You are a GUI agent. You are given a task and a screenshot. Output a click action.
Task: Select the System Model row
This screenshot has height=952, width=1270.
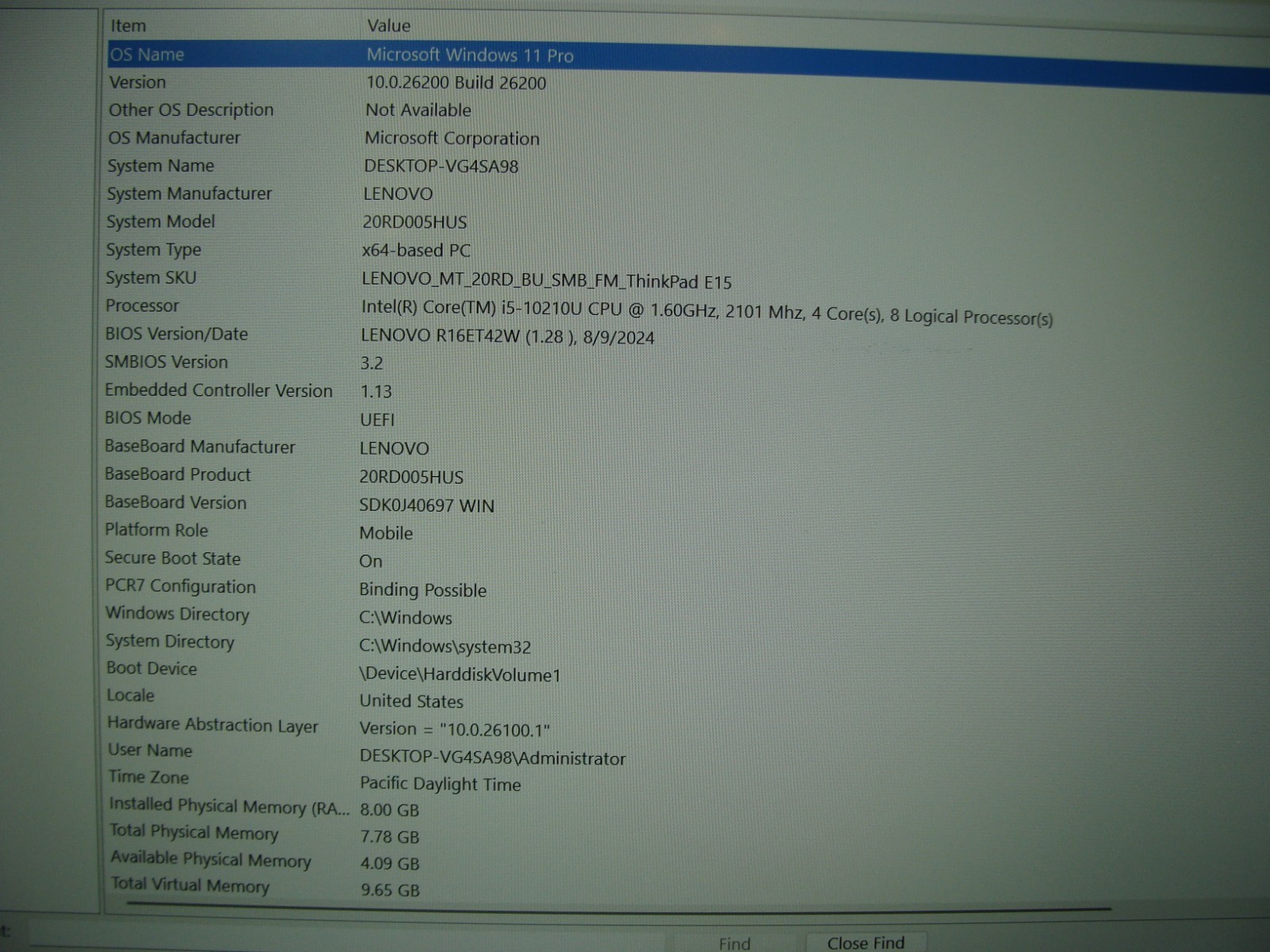coord(161,221)
